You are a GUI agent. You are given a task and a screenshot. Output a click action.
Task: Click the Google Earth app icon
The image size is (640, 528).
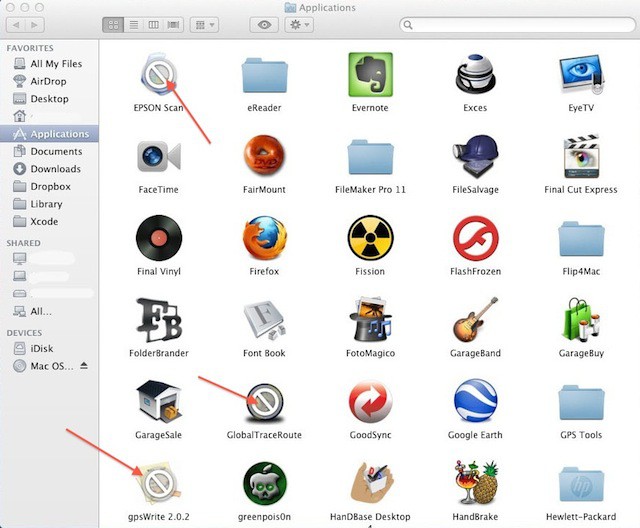click(475, 402)
